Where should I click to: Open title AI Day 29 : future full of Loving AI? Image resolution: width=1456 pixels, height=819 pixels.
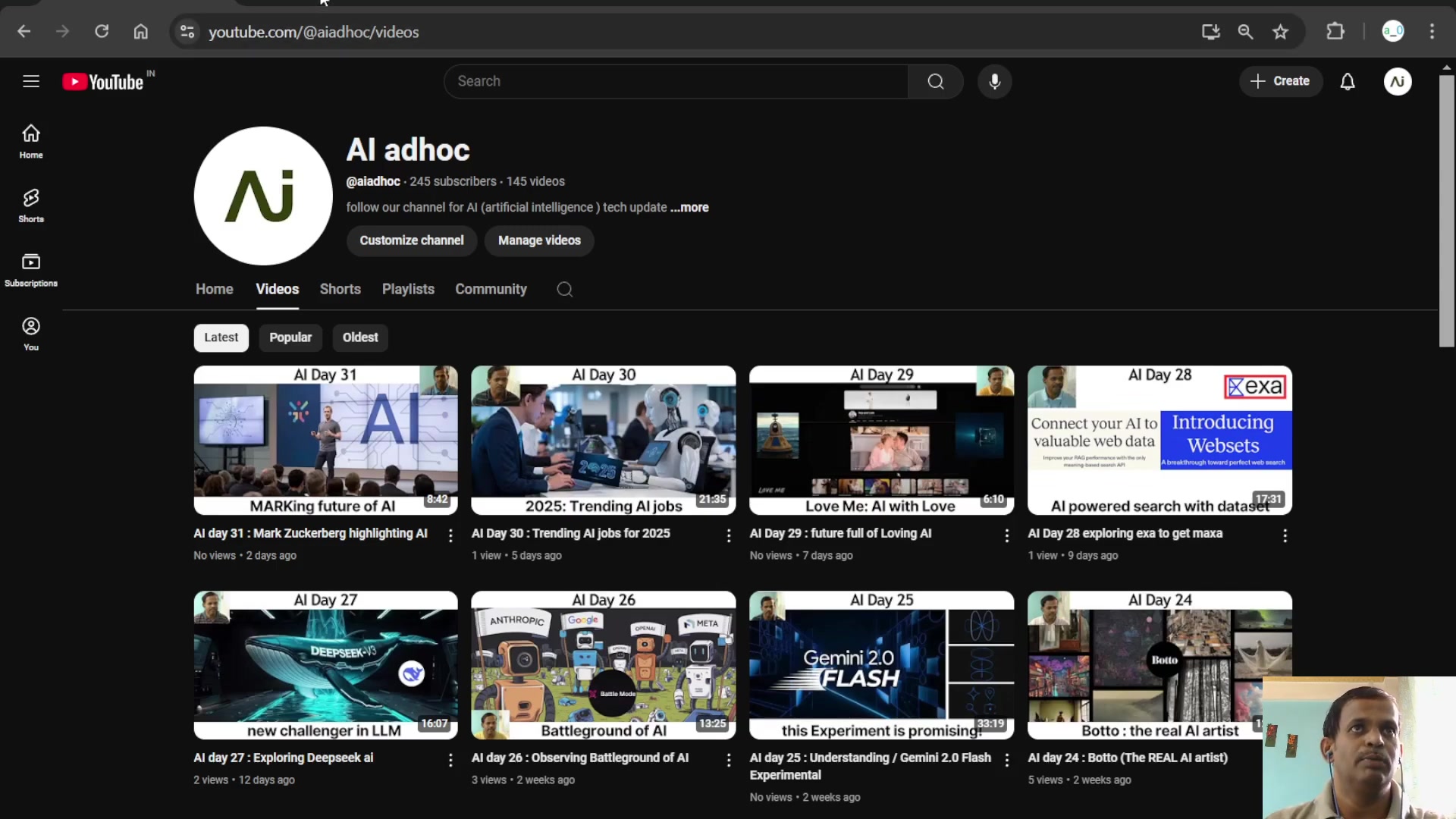pos(841,534)
